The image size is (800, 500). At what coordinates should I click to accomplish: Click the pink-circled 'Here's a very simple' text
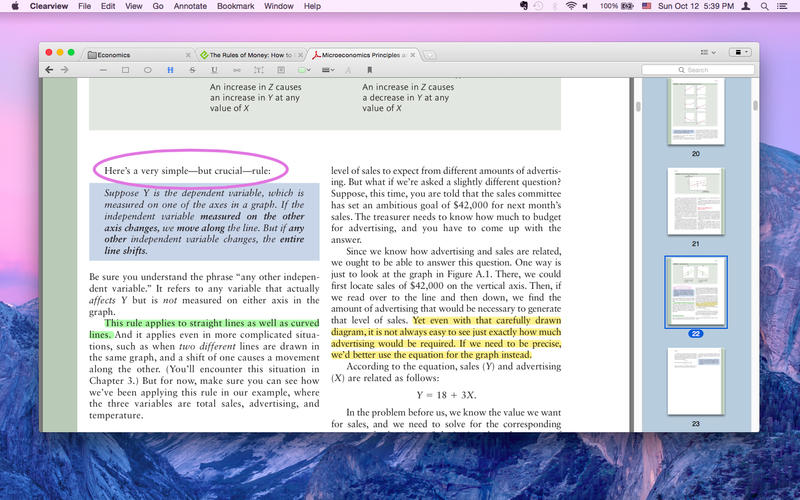(187, 170)
